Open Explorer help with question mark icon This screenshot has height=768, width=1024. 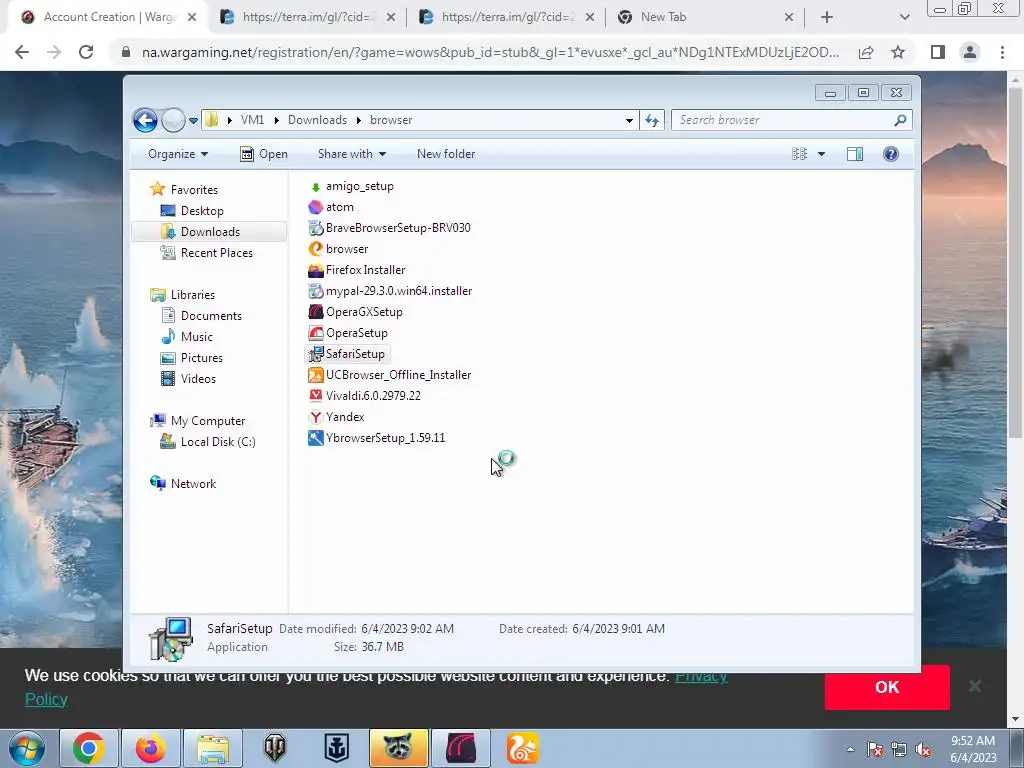coord(891,154)
